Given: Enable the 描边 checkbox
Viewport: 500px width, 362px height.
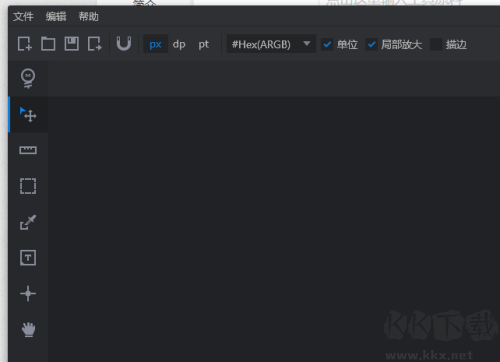Looking at the screenshot, I should pyautogui.click(x=436, y=44).
